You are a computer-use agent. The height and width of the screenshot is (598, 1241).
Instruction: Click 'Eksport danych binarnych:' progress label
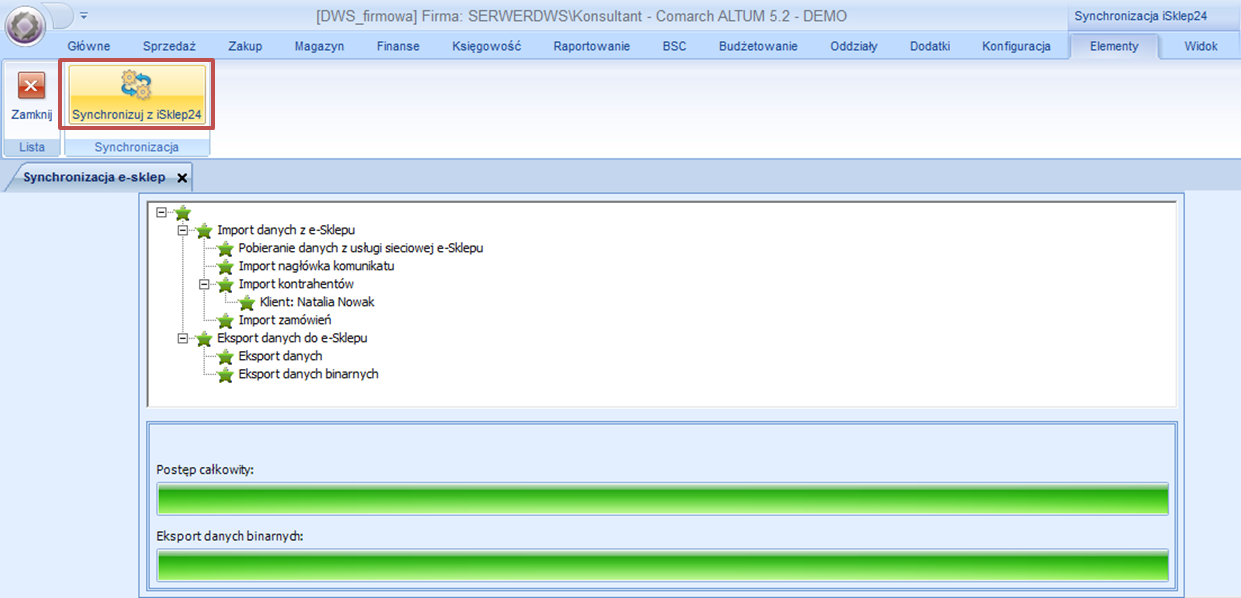coord(230,535)
